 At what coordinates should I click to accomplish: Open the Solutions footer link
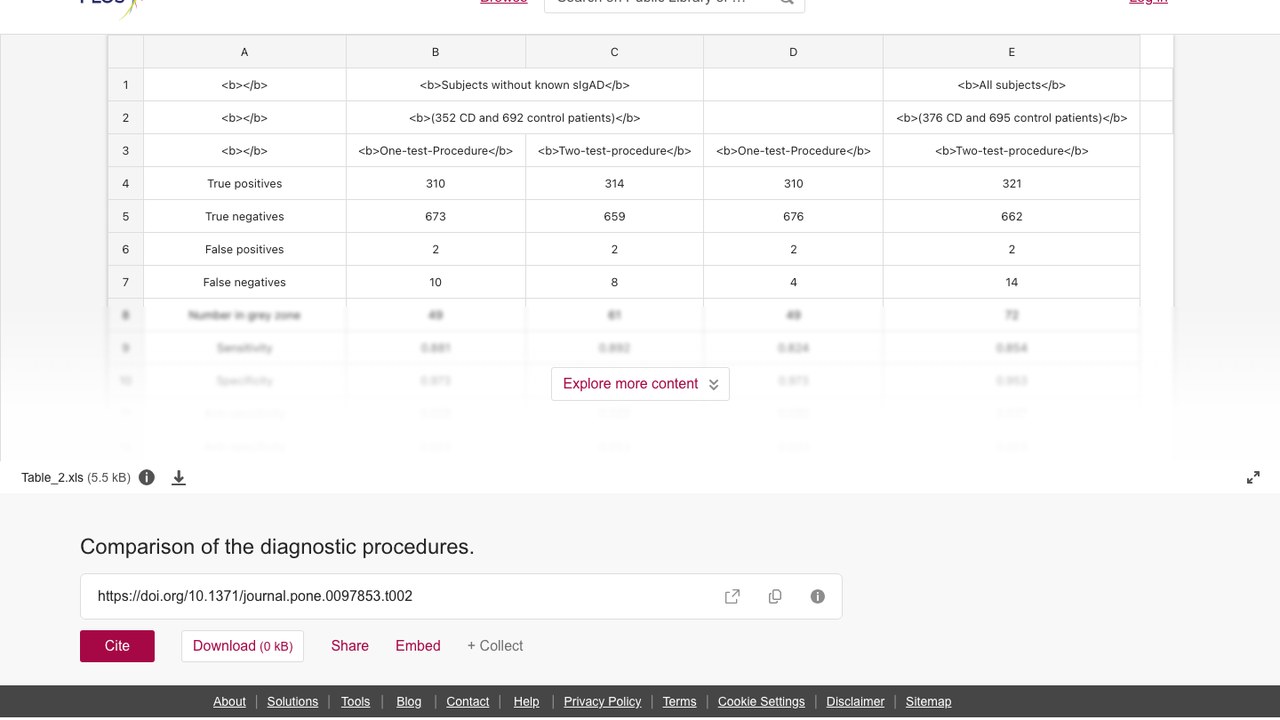click(x=292, y=701)
